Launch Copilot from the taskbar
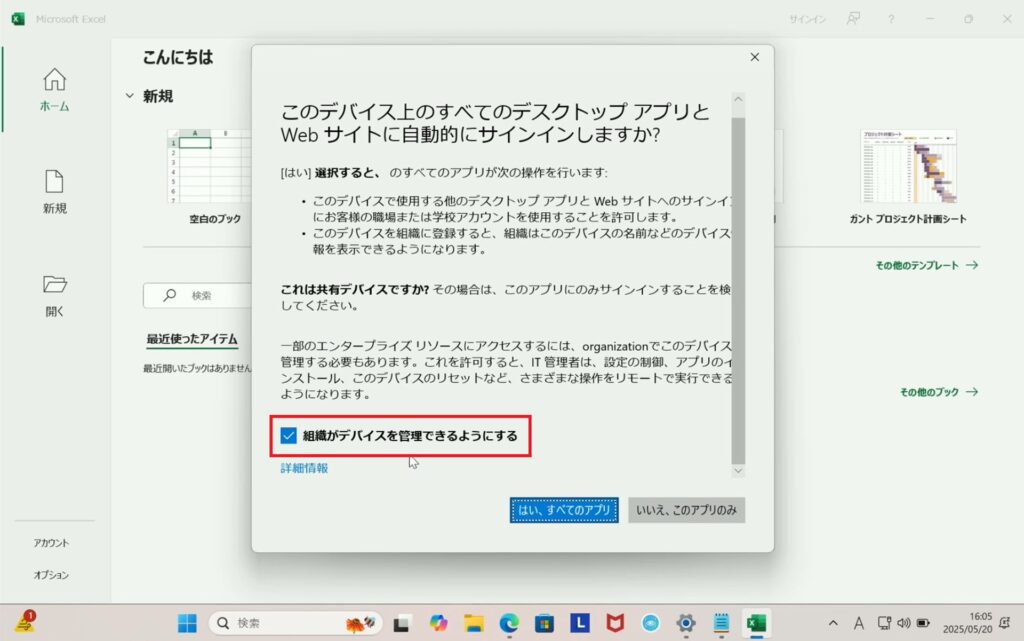 [438, 623]
